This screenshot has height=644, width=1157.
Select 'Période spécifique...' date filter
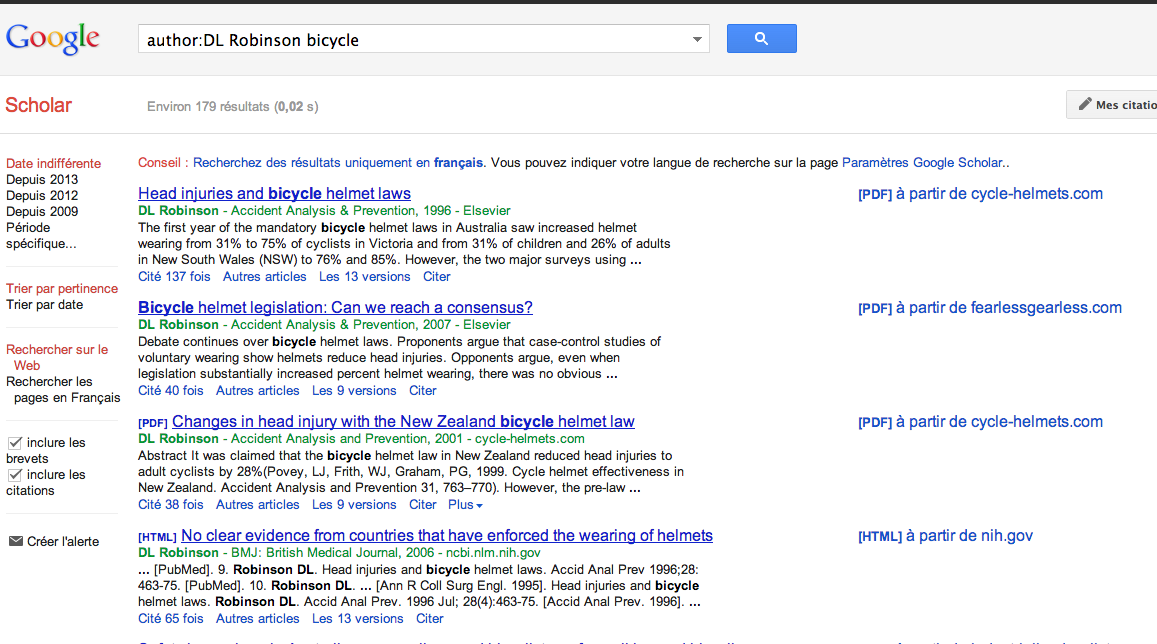(x=41, y=235)
